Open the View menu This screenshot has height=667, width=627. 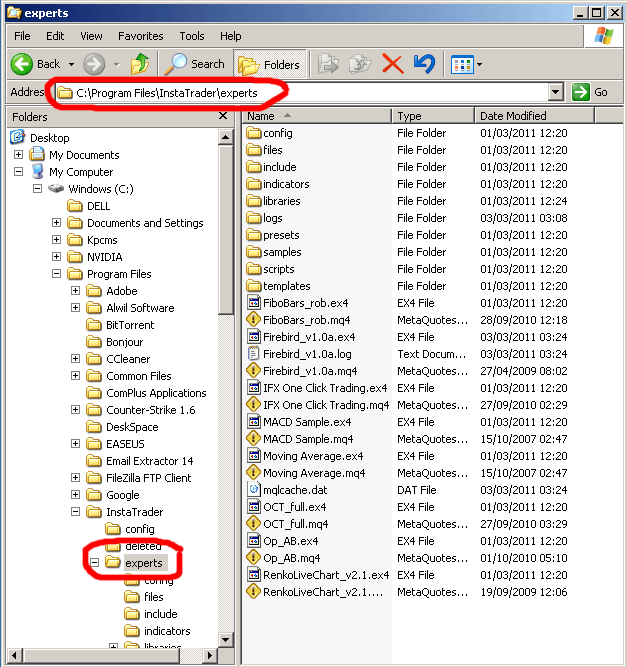[x=91, y=36]
